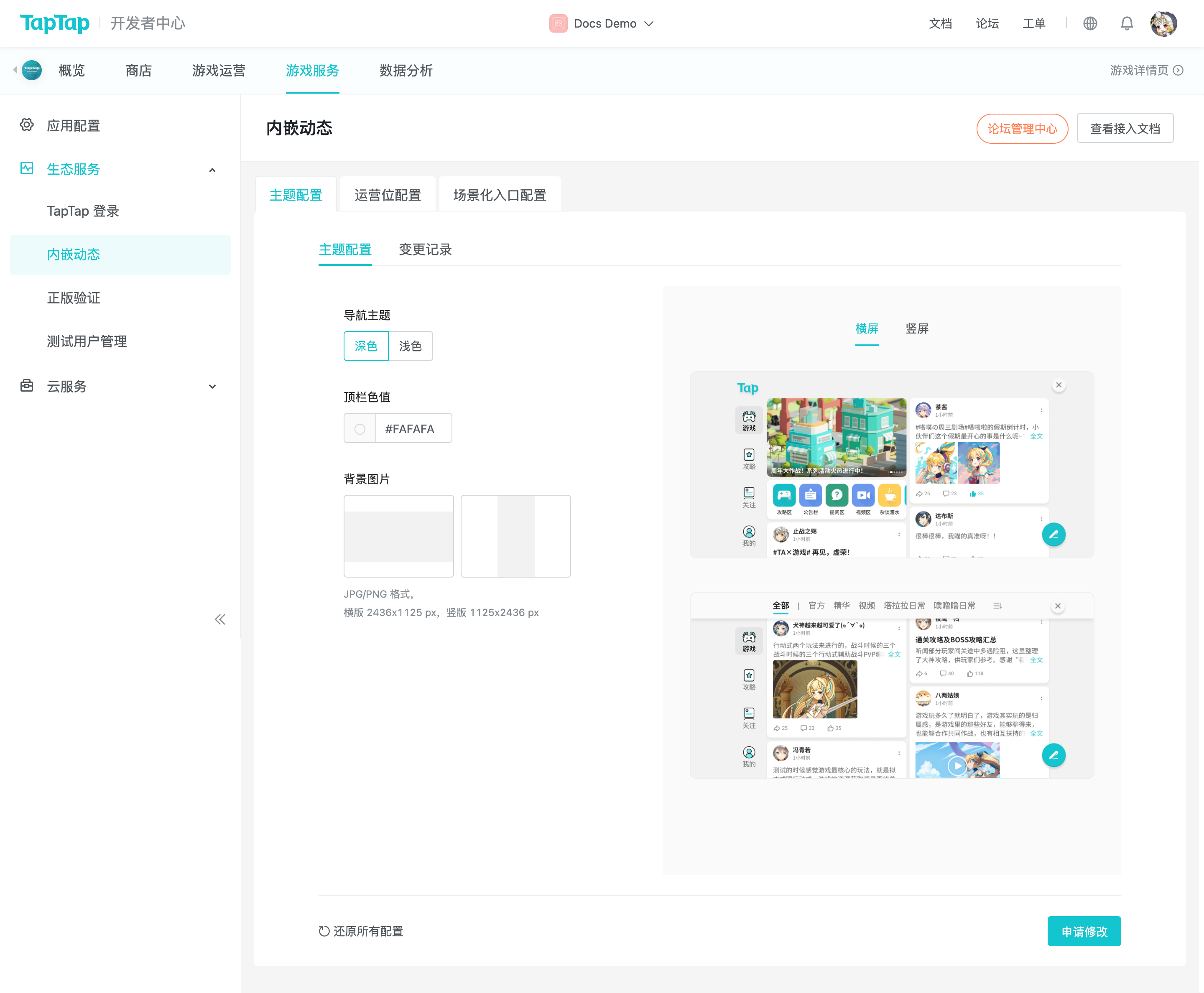This screenshot has width=1204, height=993.
Task: Click the refresh icon beside 还原所有配置
Action: (324, 931)
